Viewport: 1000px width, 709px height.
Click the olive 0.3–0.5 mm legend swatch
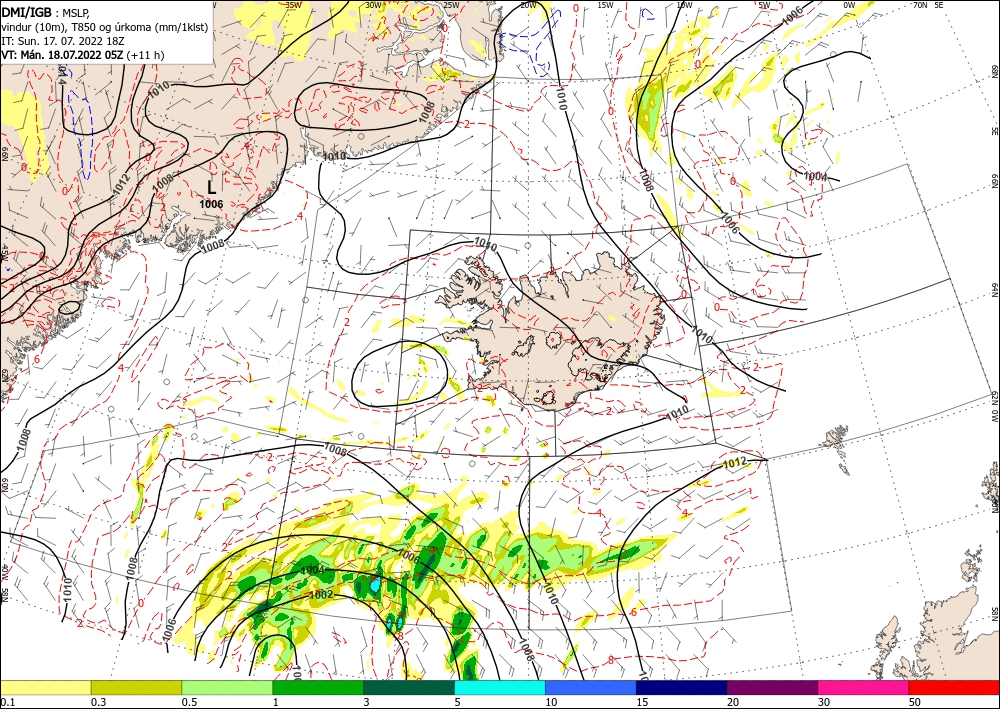(136, 687)
